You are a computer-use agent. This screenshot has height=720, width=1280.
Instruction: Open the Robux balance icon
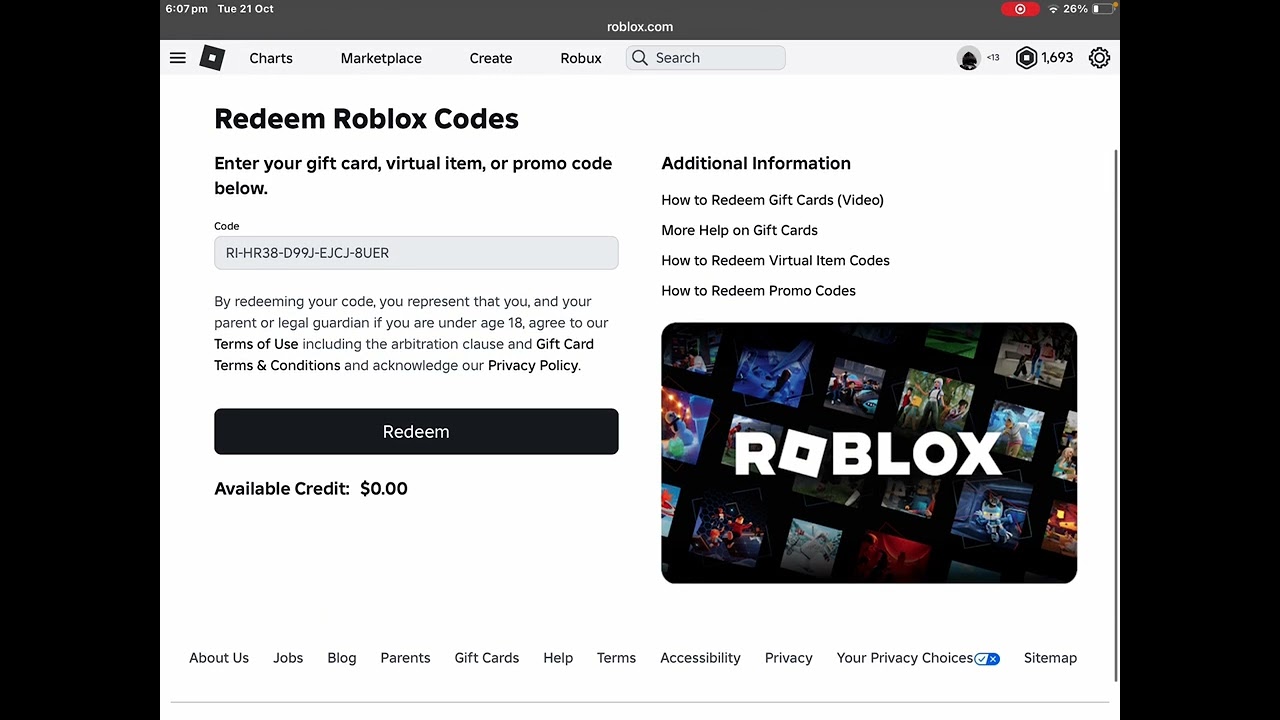(1026, 58)
